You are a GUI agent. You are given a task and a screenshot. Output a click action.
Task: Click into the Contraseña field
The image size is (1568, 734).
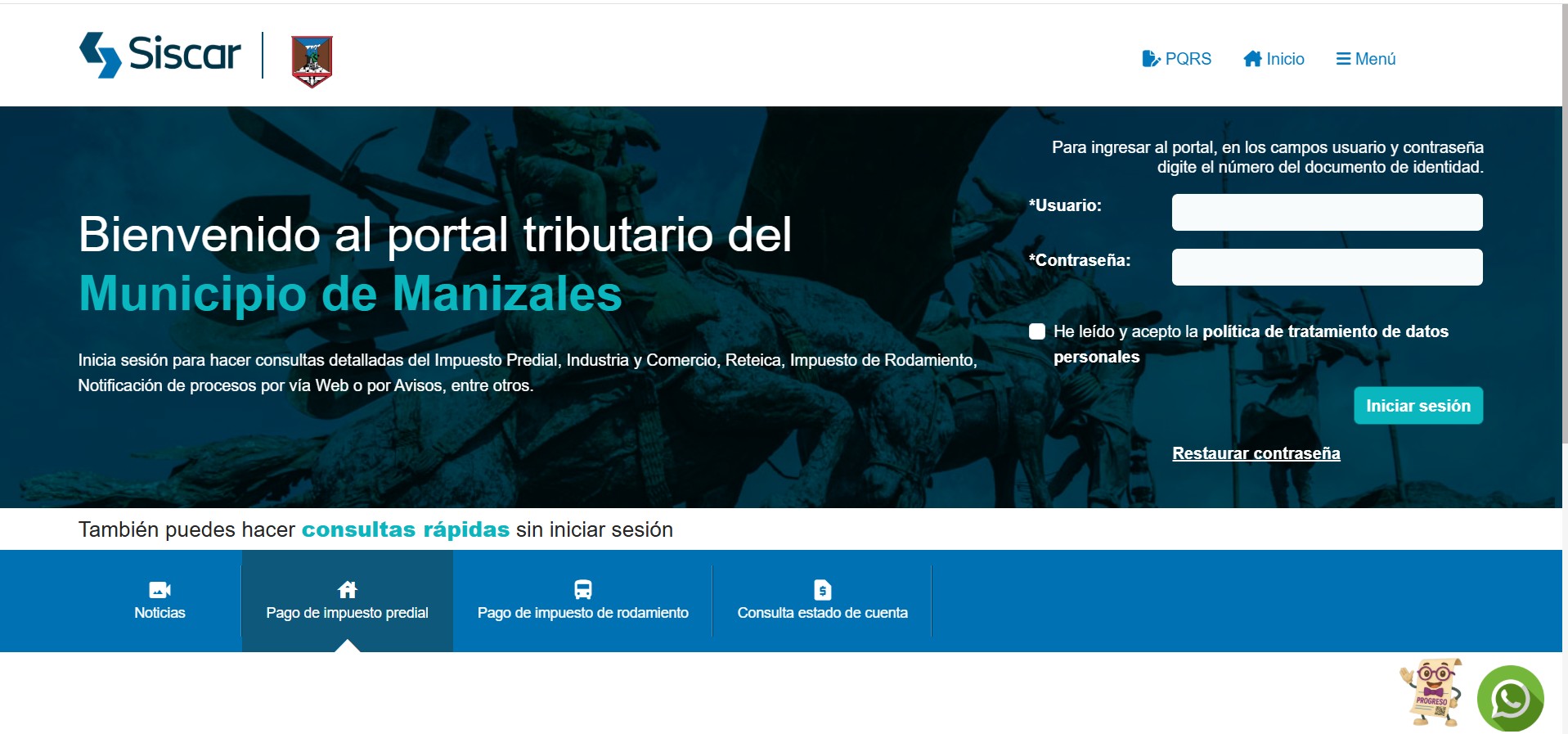1326,268
